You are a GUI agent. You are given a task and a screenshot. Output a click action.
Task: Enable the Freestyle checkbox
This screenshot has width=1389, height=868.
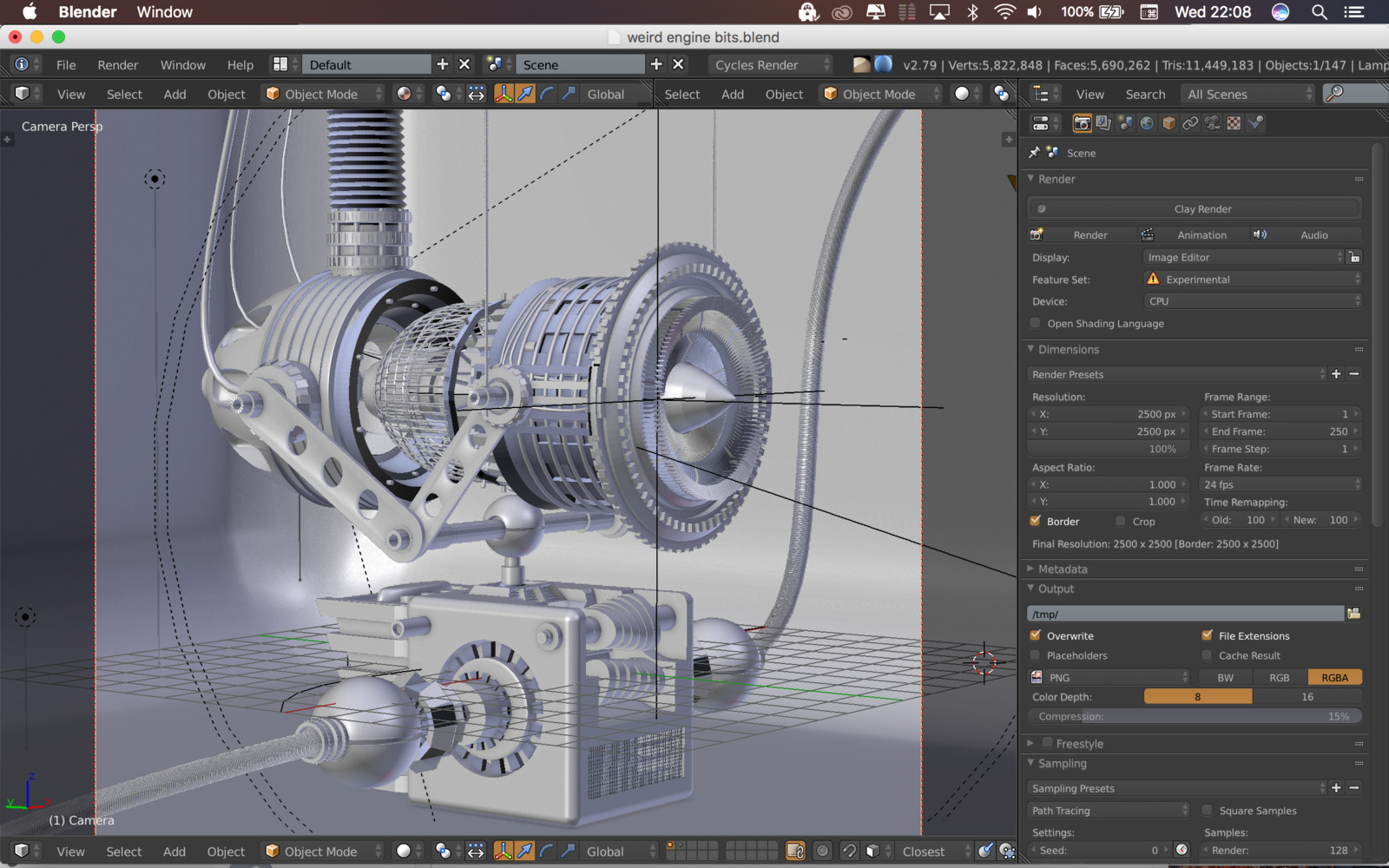point(1048,743)
